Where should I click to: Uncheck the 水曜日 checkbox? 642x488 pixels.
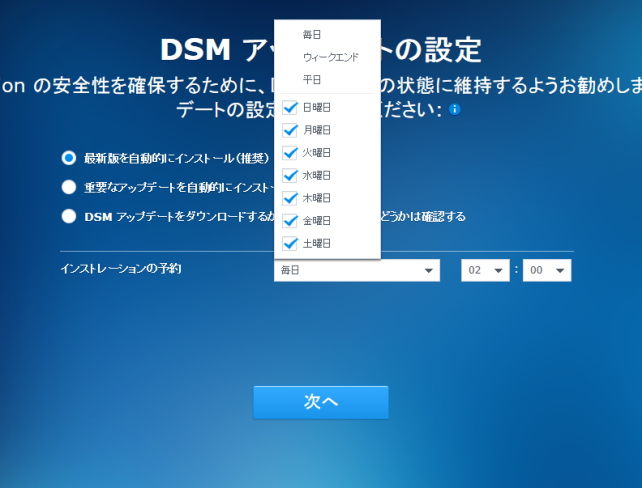(x=290, y=176)
